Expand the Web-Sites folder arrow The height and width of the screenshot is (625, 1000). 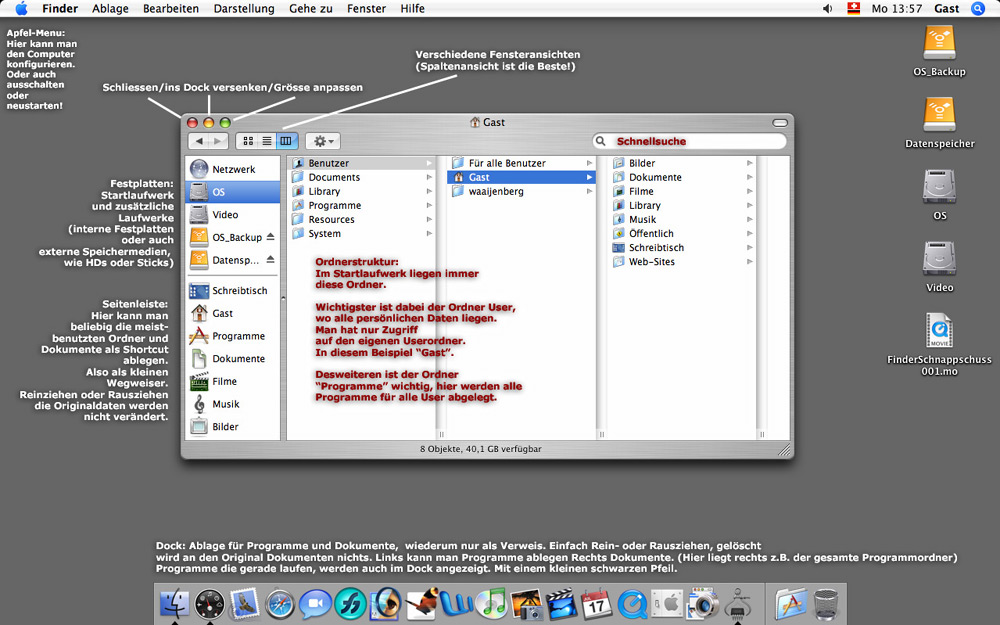pos(749,261)
